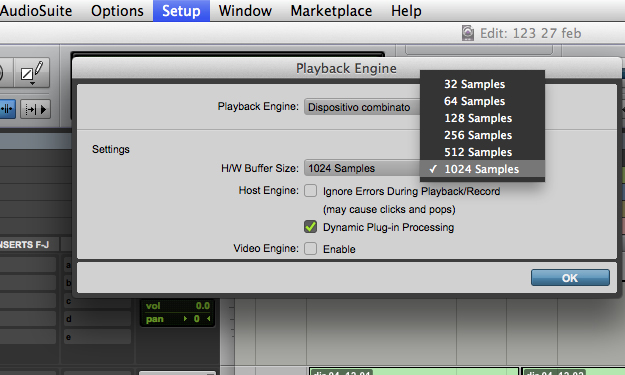Confirm dialog with the OK button
The image size is (625, 375).
coord(570,278)
